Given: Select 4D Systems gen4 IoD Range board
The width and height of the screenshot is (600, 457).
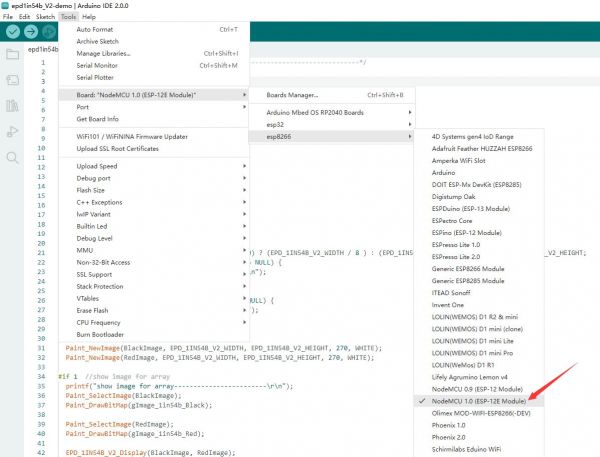Looking at the screenshot, I should 479,137.
